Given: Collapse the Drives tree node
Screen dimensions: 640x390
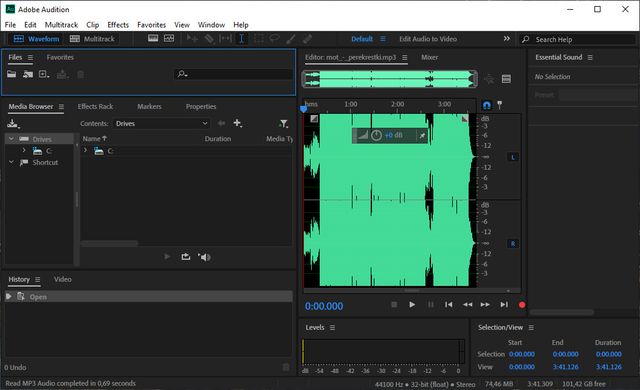Looking at the screenshot, I should 11,139.
